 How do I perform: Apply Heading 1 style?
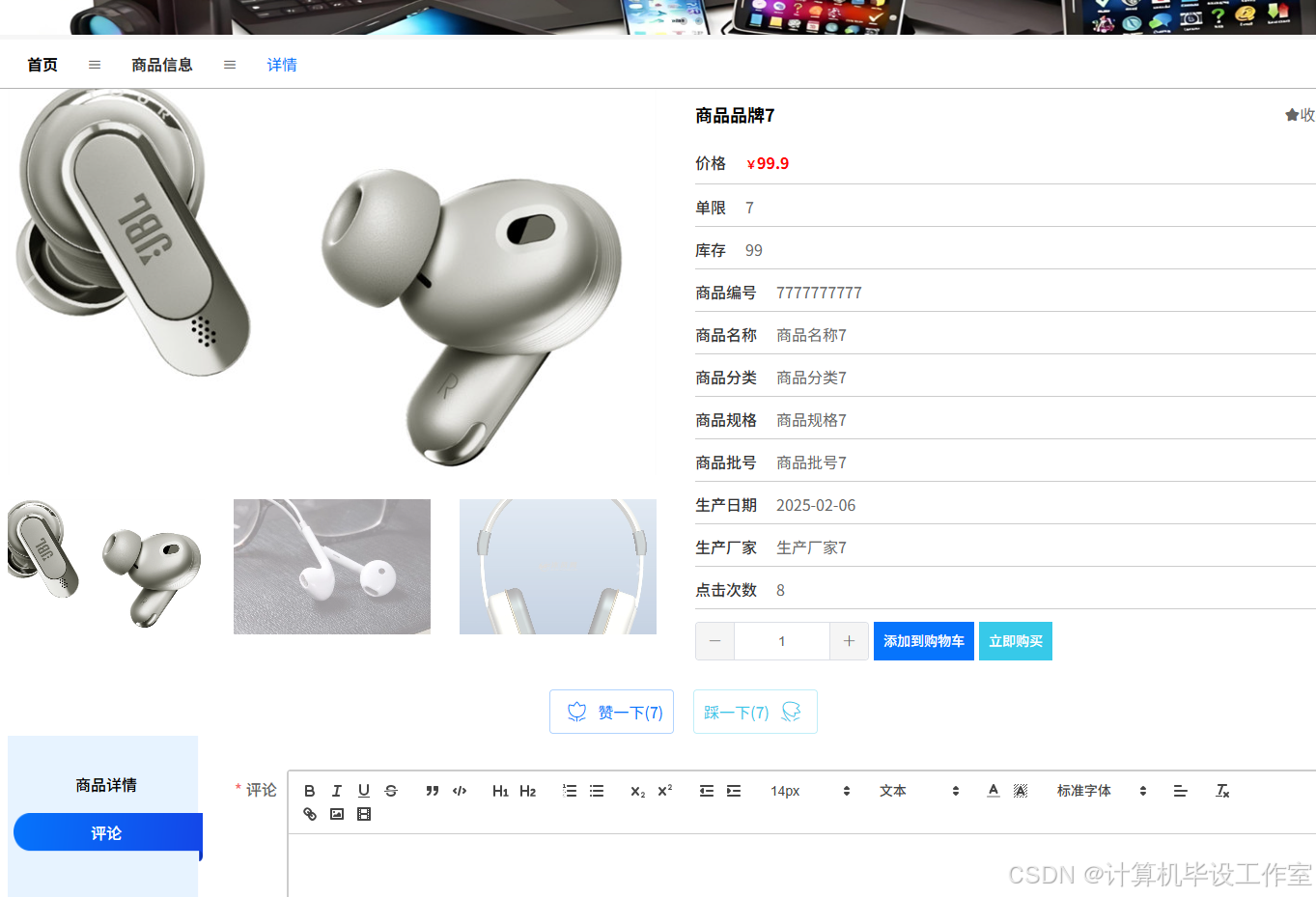500,791
